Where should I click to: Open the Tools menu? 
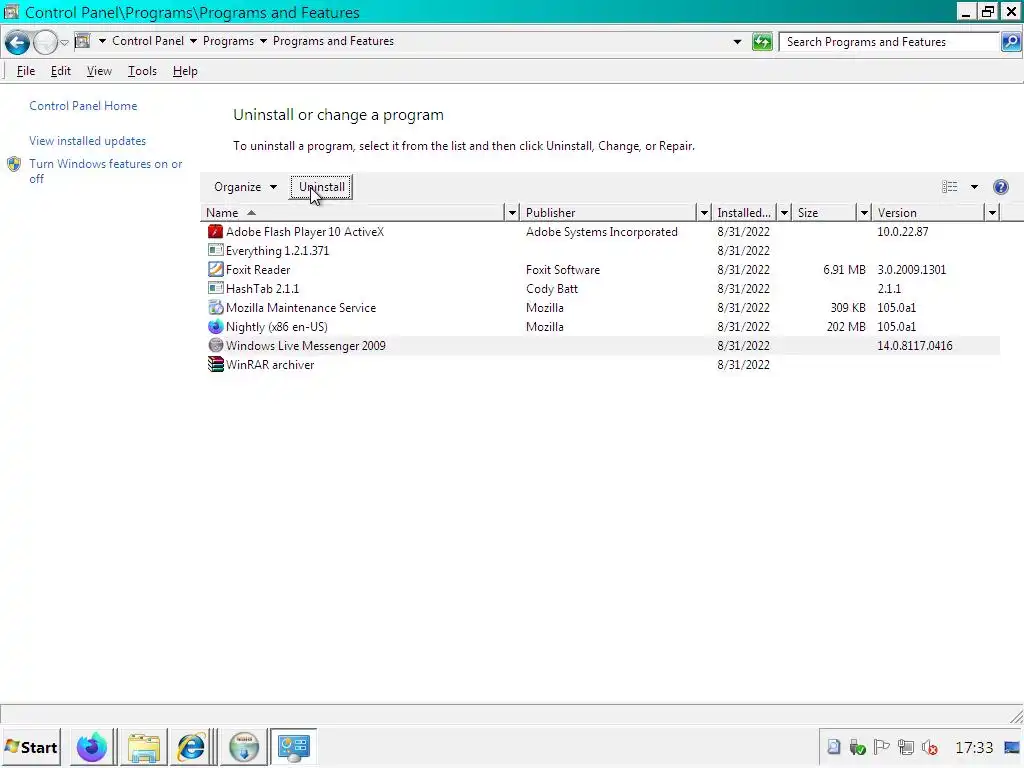point(142,71)
